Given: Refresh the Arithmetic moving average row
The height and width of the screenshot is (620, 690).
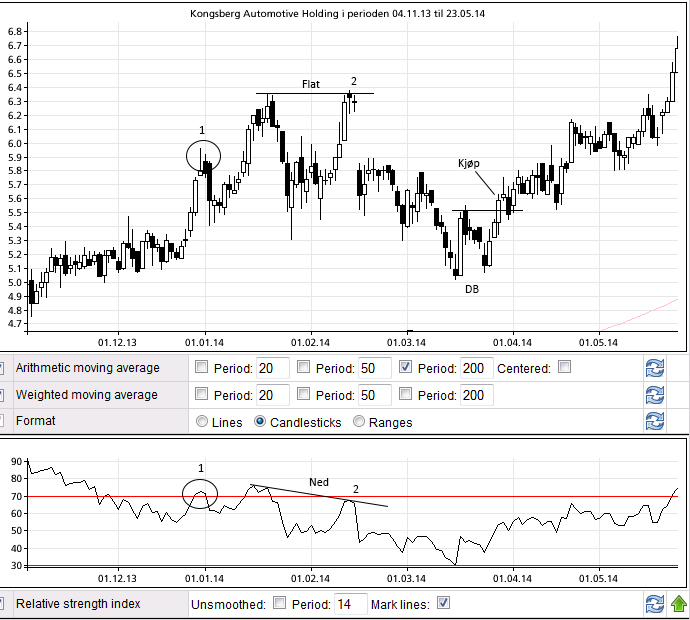Looking at the screenshot, I should point(655,368).
